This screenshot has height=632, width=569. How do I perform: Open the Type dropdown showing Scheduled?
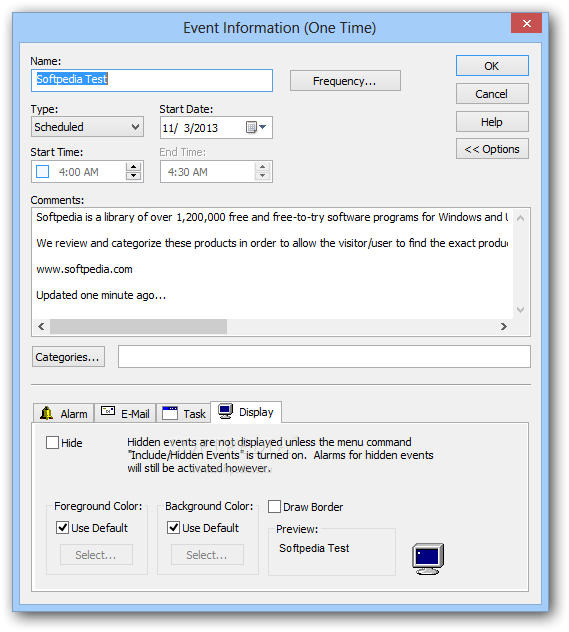[87, 127]
